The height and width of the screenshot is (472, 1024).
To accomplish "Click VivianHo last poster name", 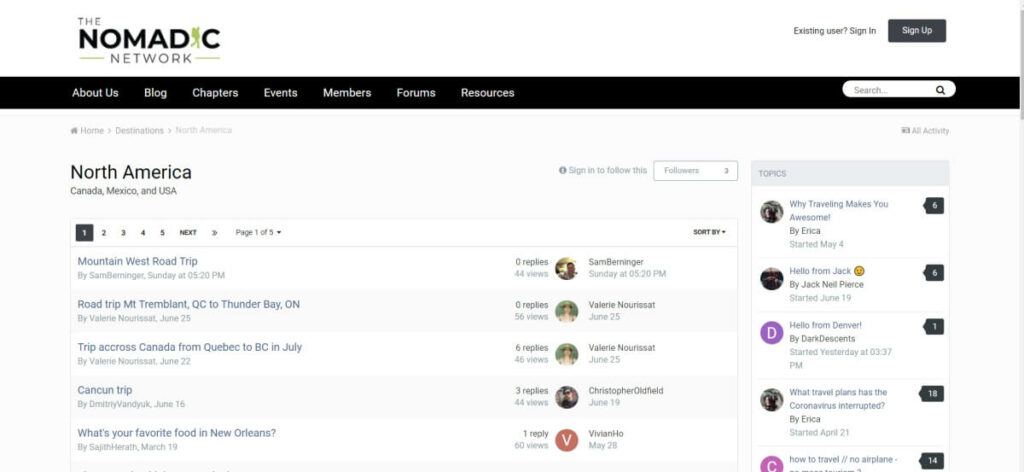I will [x=605, y=433].
